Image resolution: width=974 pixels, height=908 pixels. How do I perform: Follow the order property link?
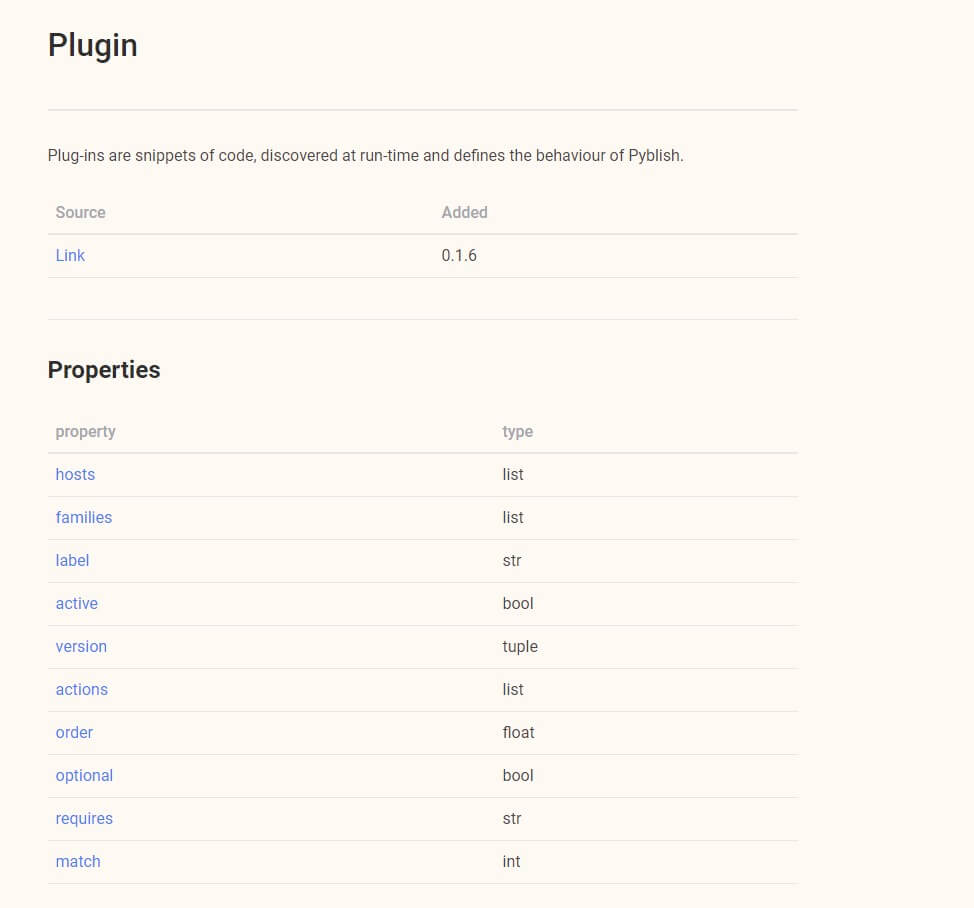74,732
